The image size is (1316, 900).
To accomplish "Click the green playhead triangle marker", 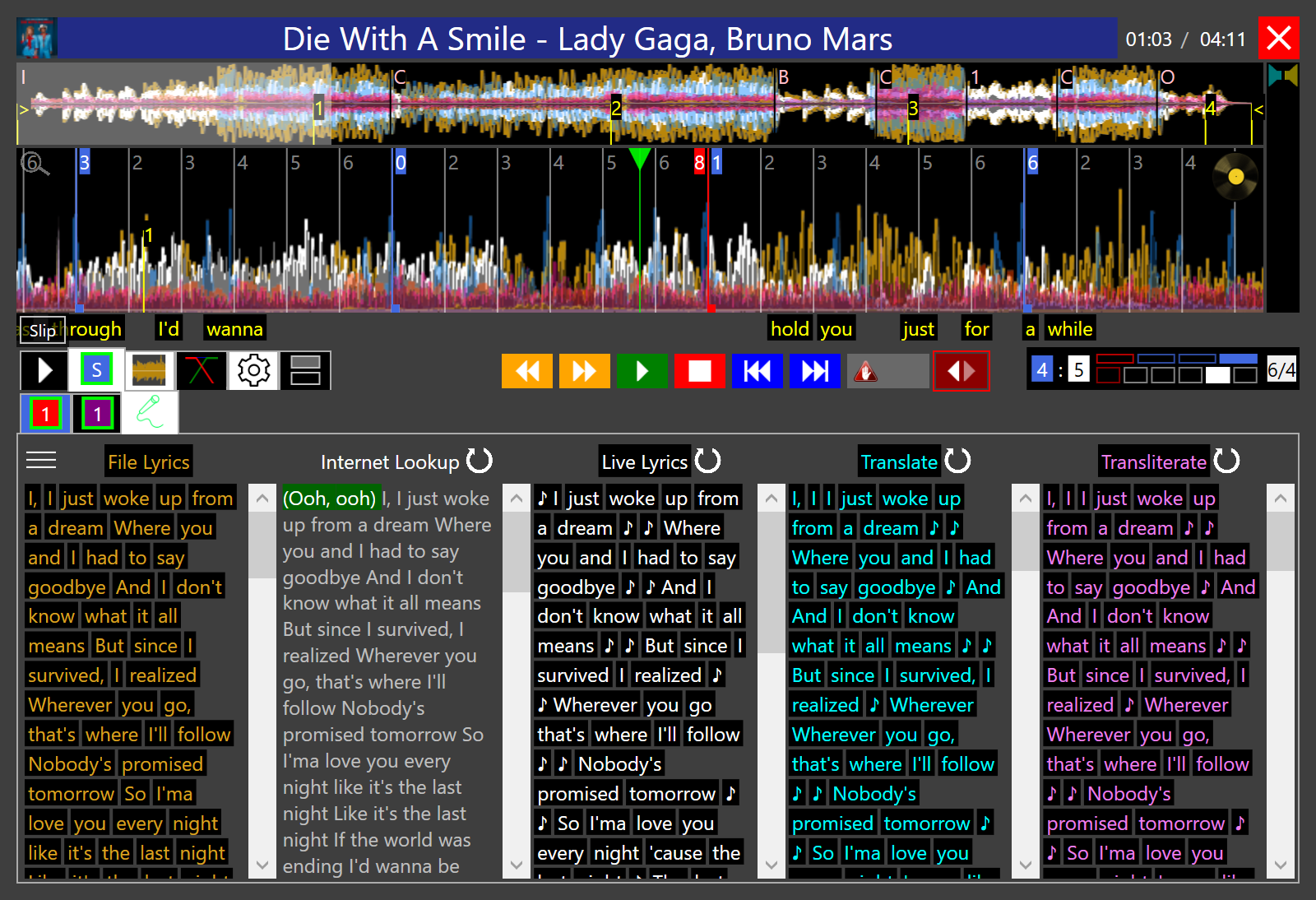I will 639,159.
